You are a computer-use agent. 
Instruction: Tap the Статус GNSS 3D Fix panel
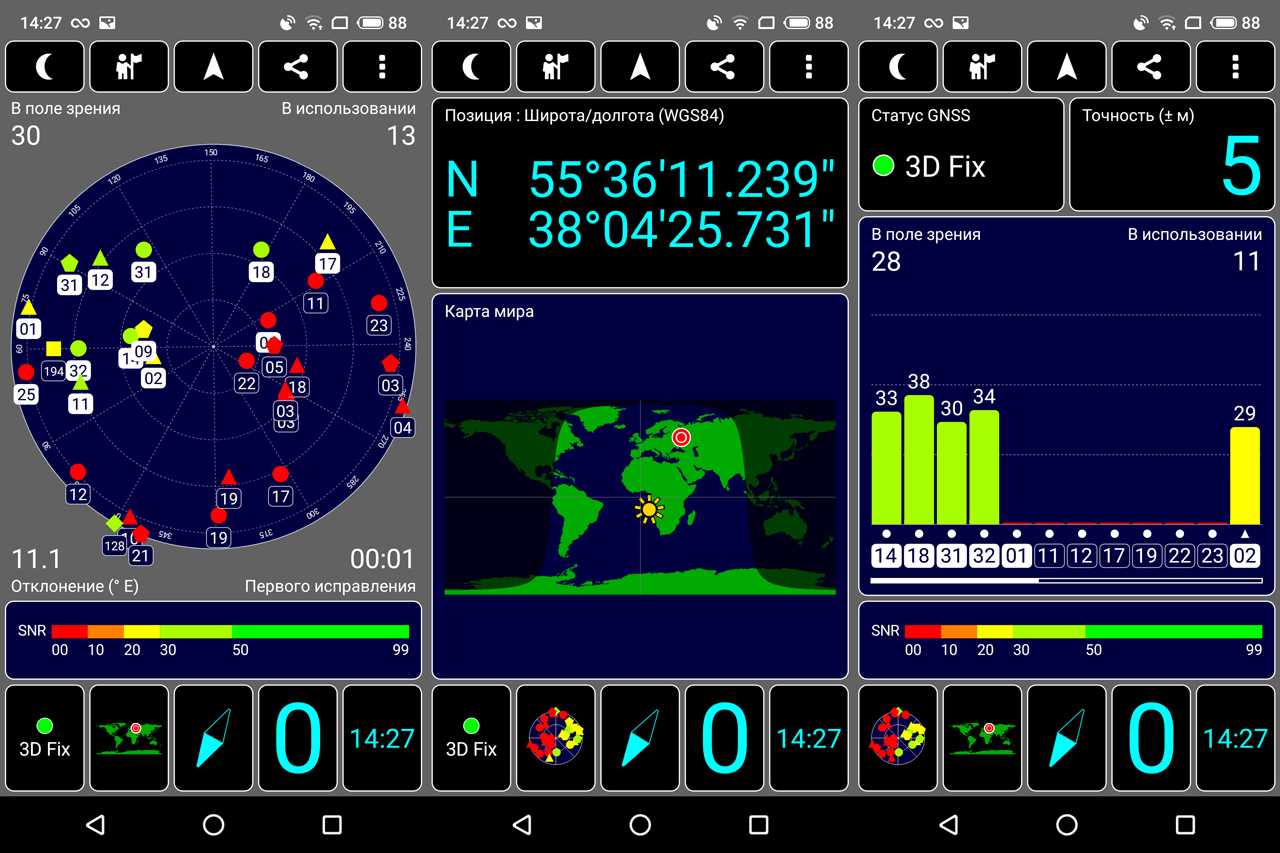click(x=961, y=154)
